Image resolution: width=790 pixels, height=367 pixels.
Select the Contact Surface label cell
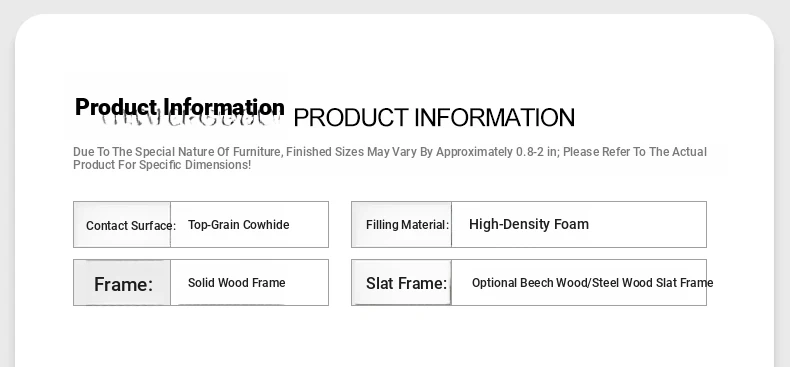click(122, 224)
